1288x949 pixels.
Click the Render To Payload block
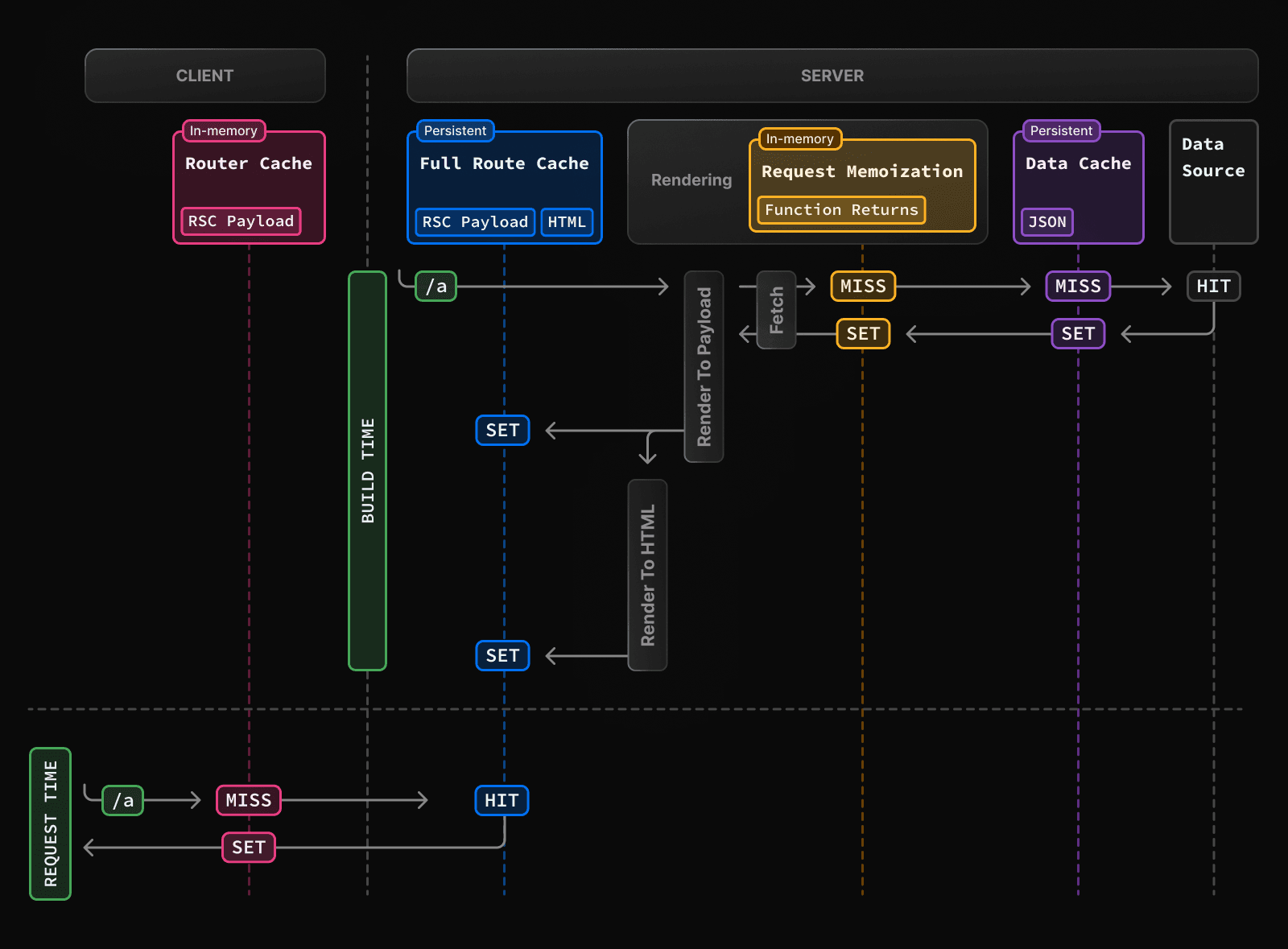click(x=704, y=366)
